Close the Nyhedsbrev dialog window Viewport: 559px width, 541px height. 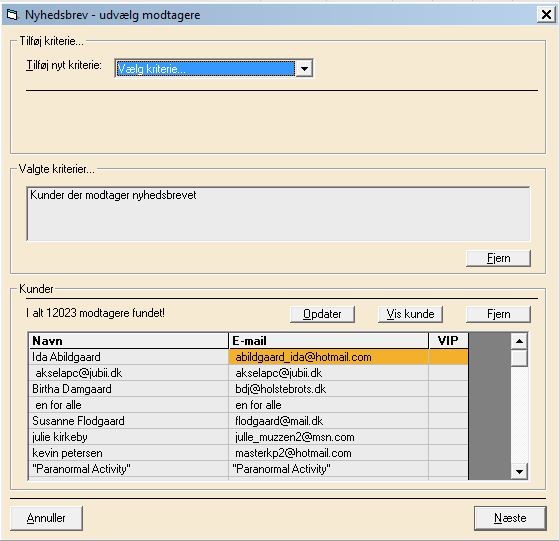tap(546, 15)
